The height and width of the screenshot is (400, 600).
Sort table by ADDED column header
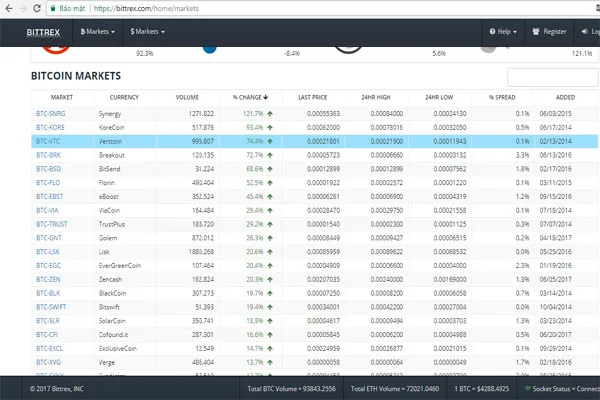coord(565,97)
